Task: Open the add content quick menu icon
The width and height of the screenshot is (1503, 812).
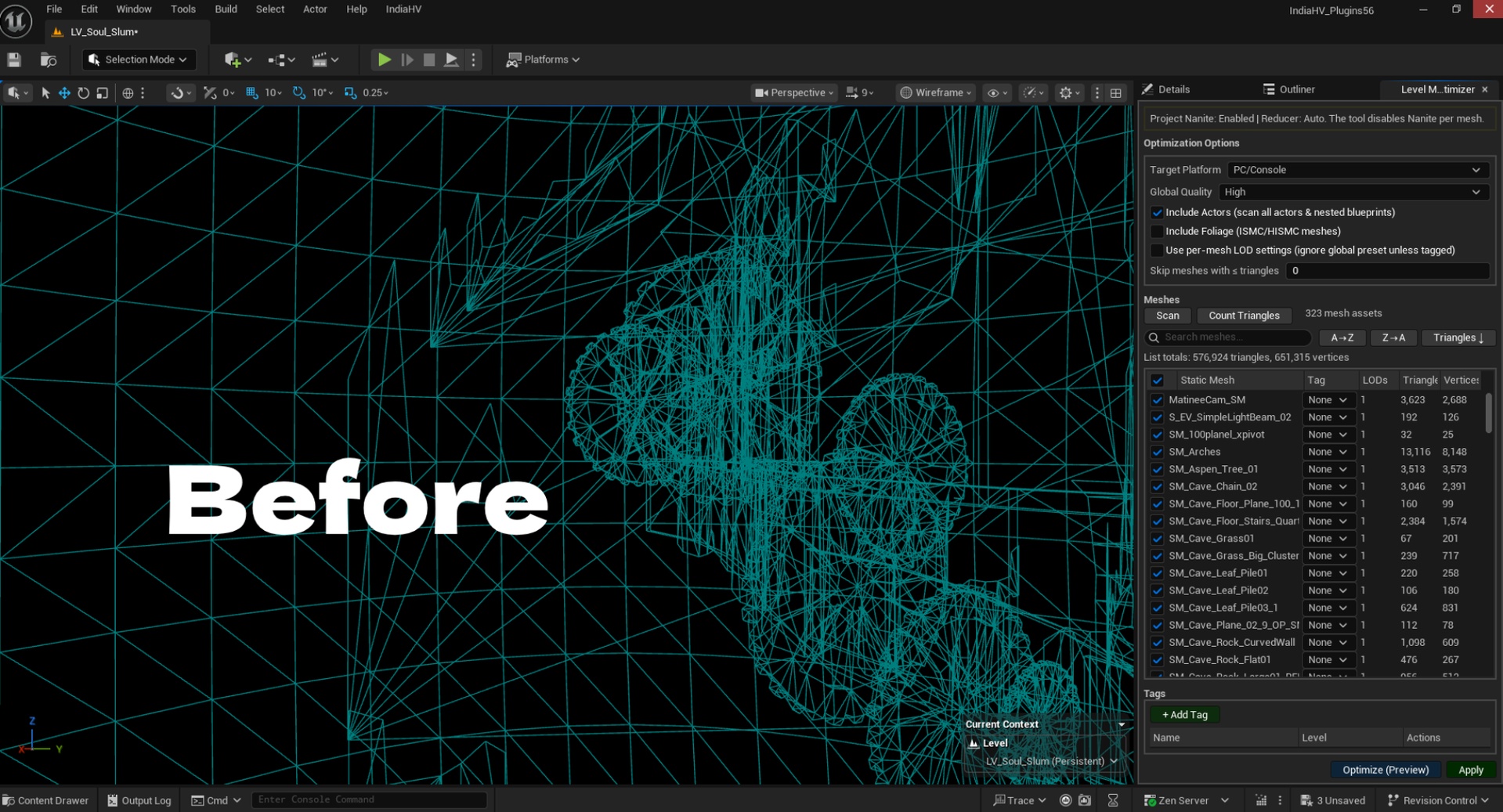Action: click(237, 60)
